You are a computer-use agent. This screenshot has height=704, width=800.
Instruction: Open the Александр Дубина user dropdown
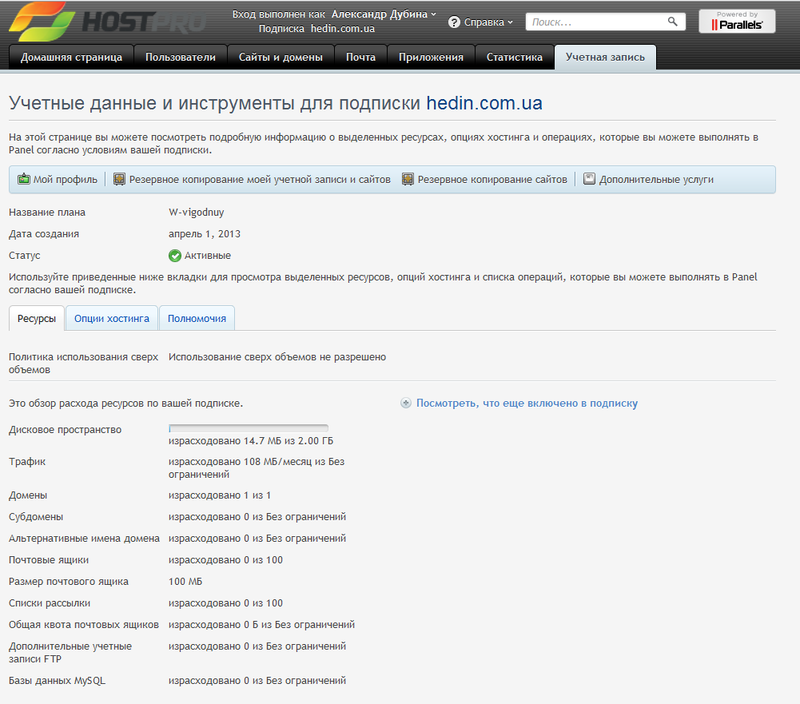click(384, 14)
